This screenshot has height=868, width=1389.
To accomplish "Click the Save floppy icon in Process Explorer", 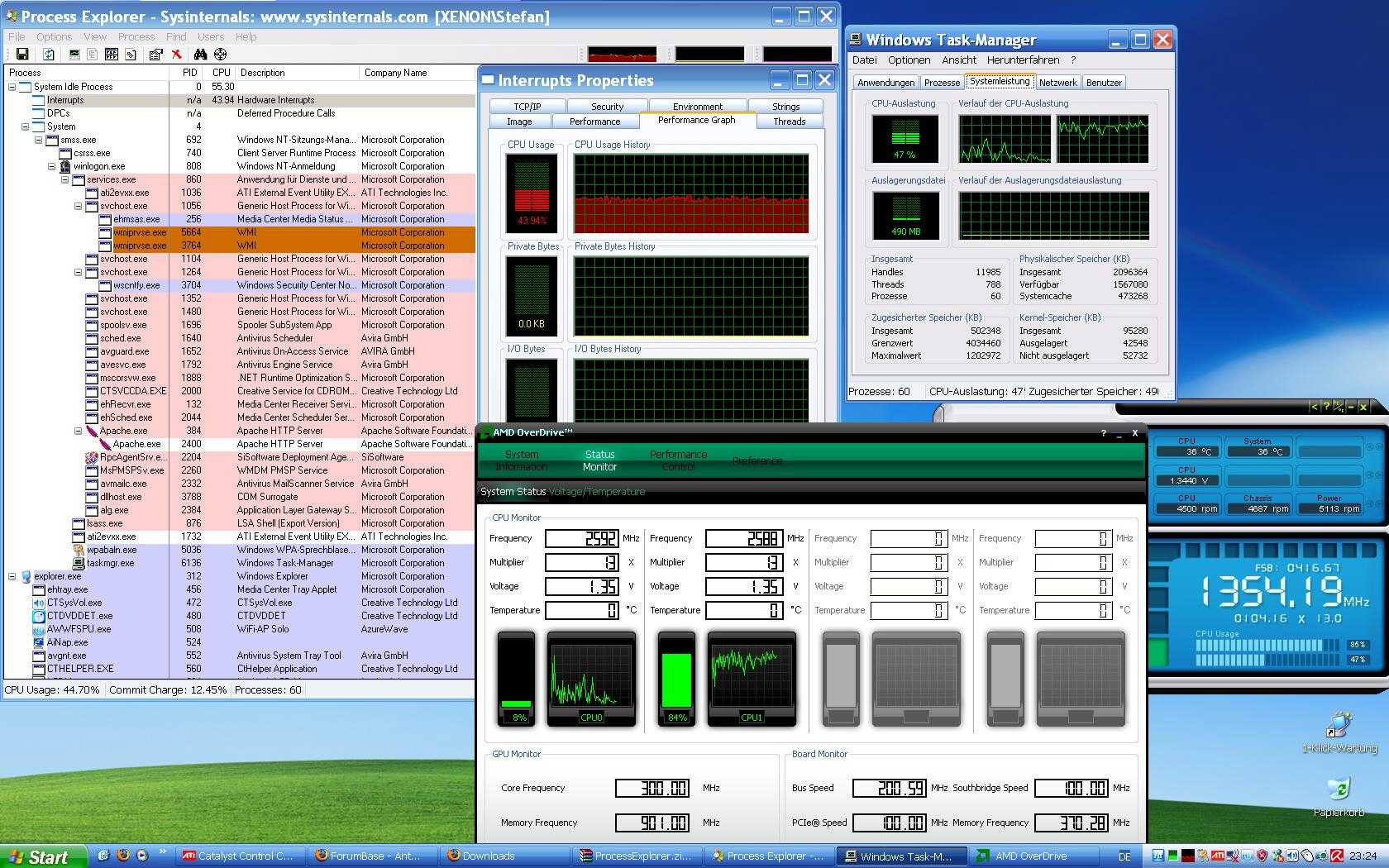I will pyautogui.click(x=22, y=55).
